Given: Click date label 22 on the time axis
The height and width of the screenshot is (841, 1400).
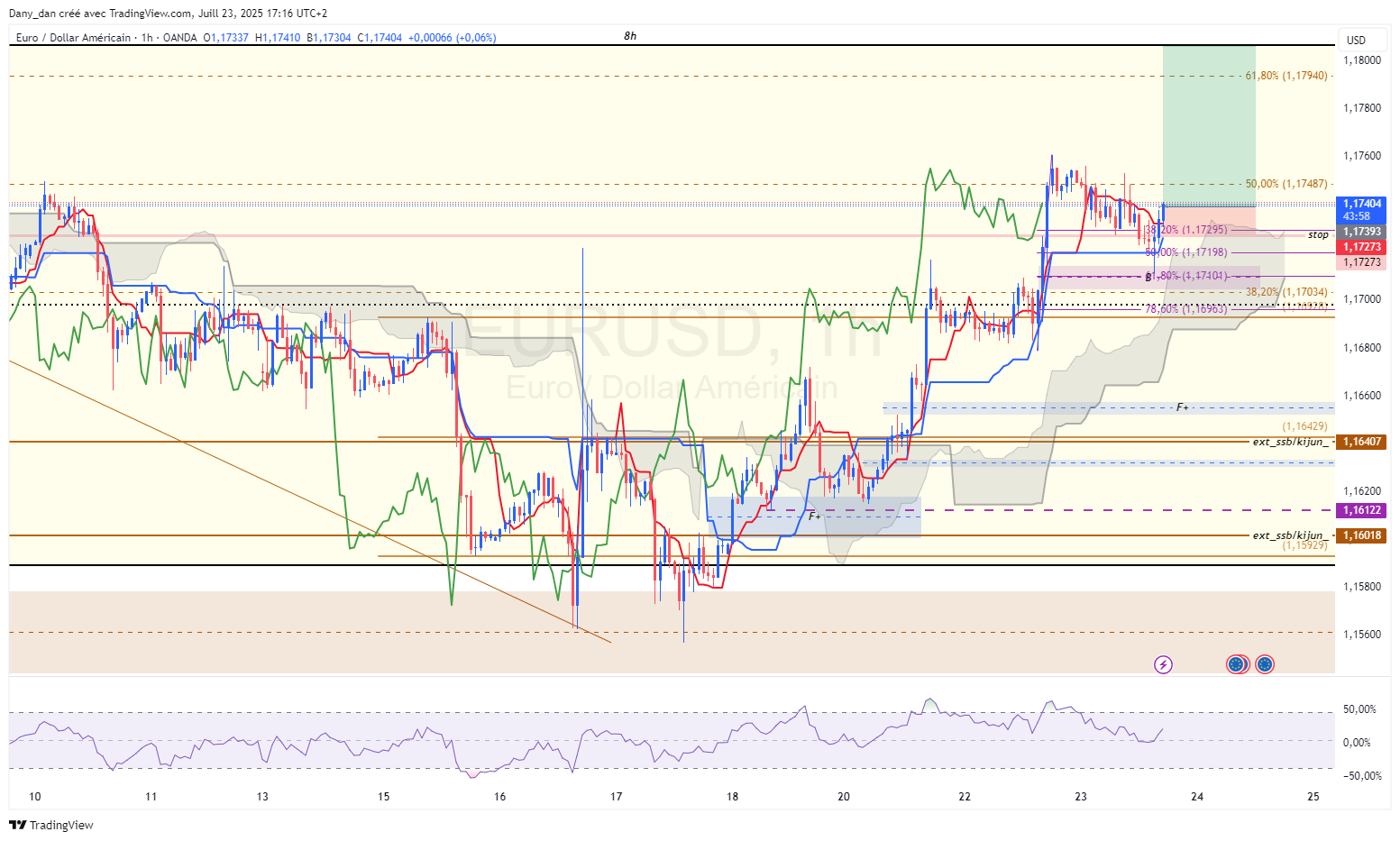Looking at the screenshot, I should tap(965, 797).
